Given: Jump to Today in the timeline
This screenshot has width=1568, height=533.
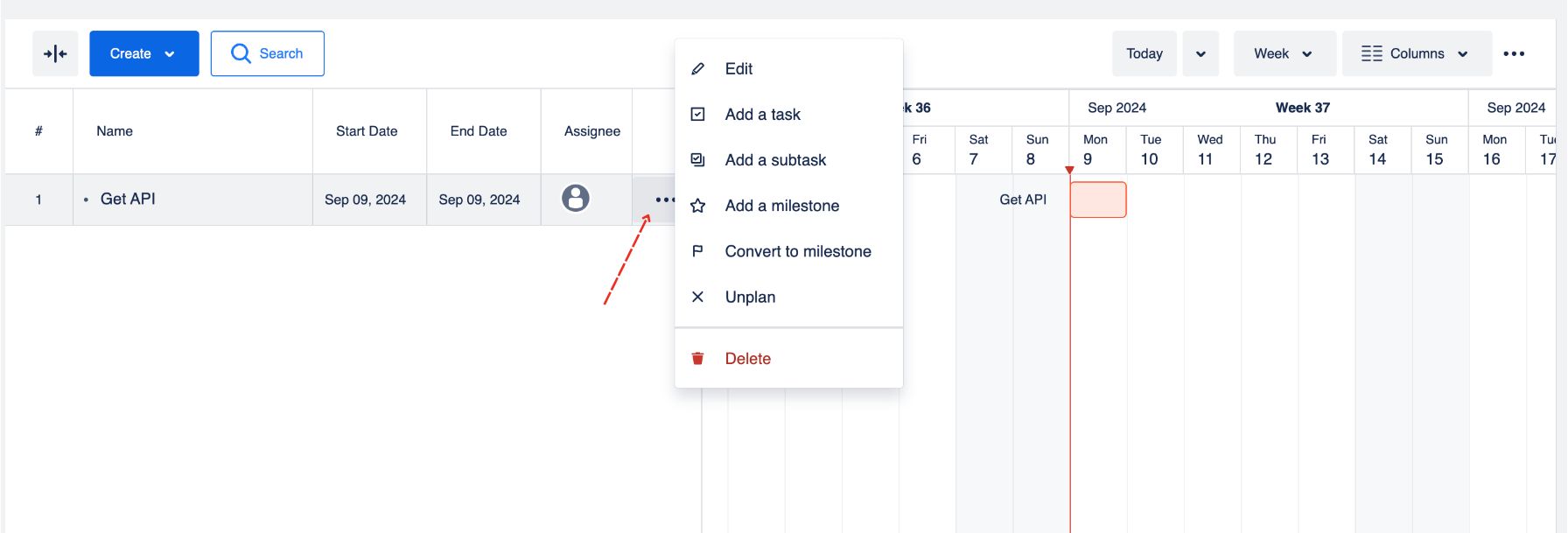Looking at the screenshot, I should pyautogui.click(x=1144, y=53).
